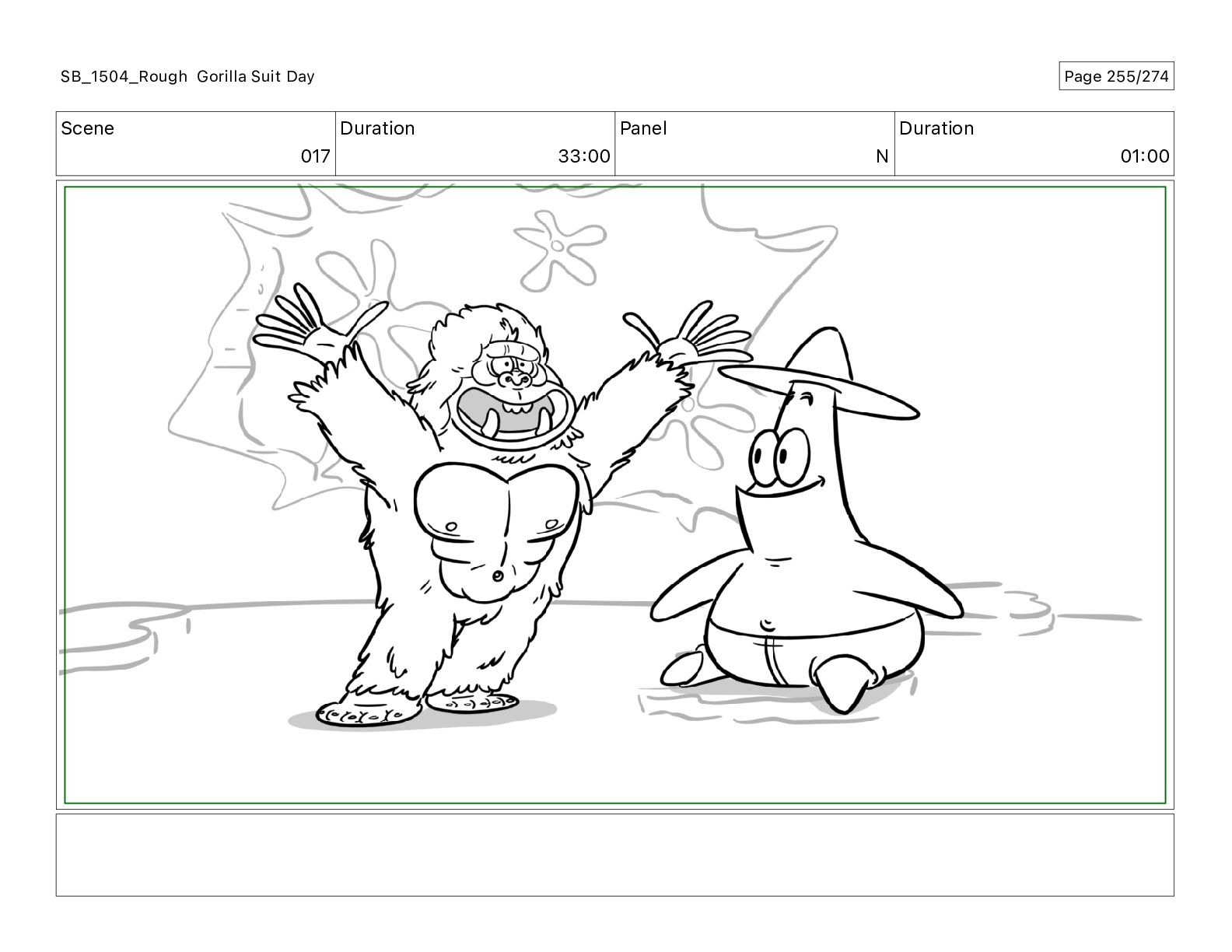Click the Page 255/274 indicator box
1232x952 pixels.
click(1116, 76)
